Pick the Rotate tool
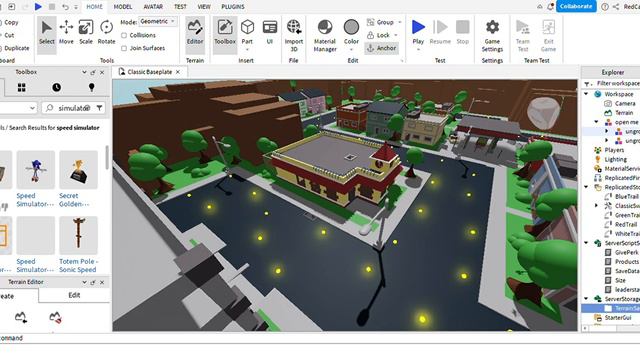This screenshot has height=360, width=640. pos(106,33)
